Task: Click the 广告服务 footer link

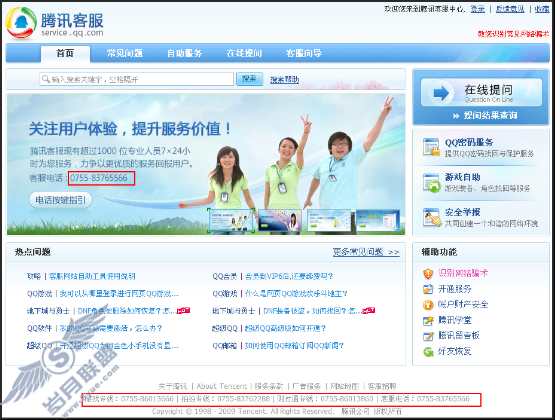Action: [x=307, y=386]
